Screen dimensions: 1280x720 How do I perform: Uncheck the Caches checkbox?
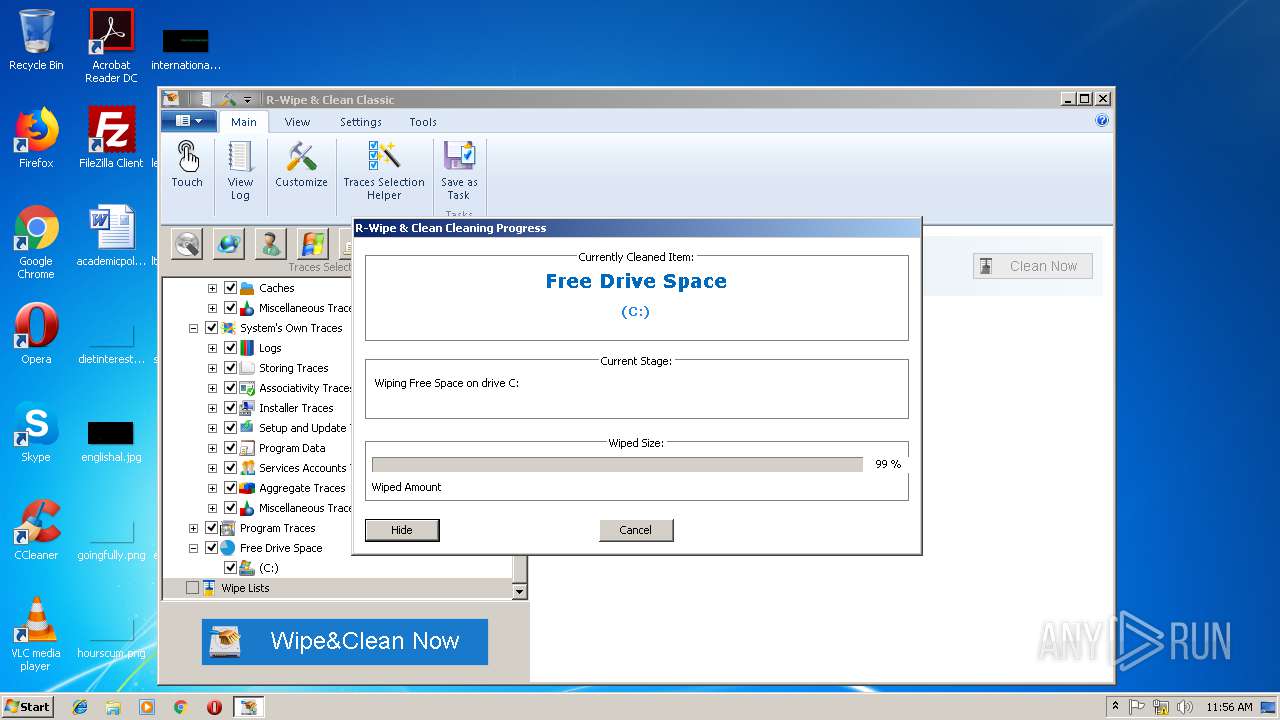coord(230,288)
